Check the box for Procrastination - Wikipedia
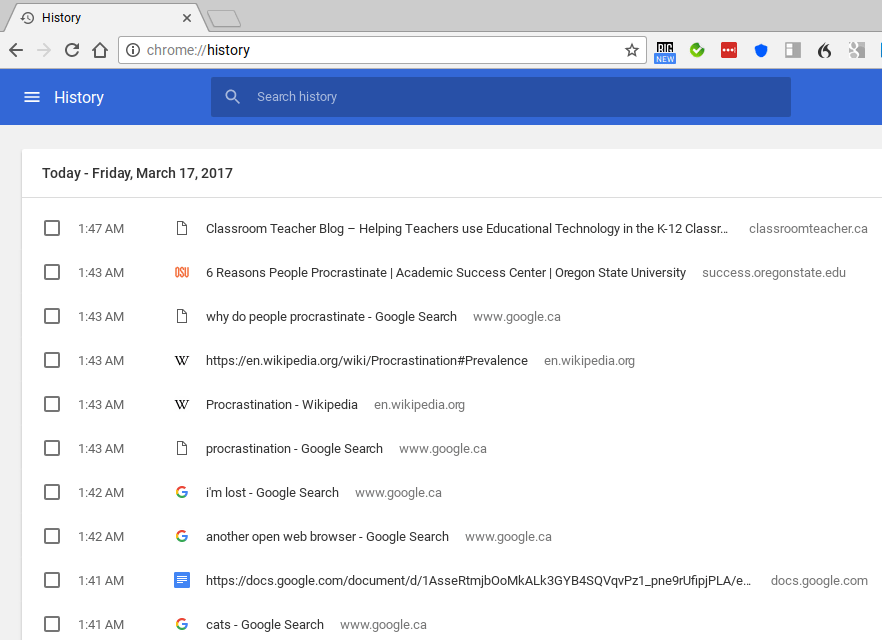 pos(52,405)
